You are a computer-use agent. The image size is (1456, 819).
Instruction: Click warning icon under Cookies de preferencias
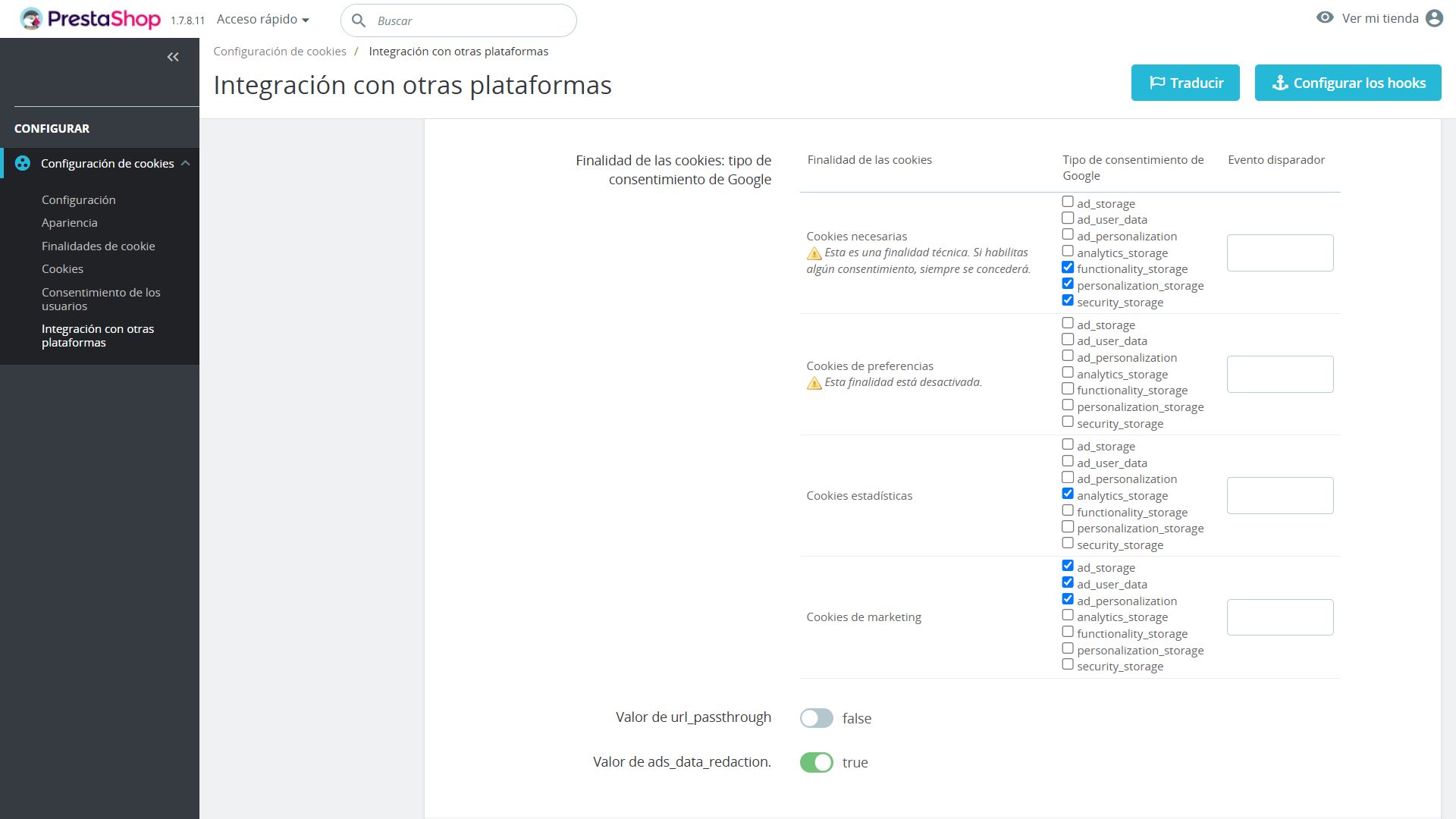pyautogui.click(x=814, y=383)
